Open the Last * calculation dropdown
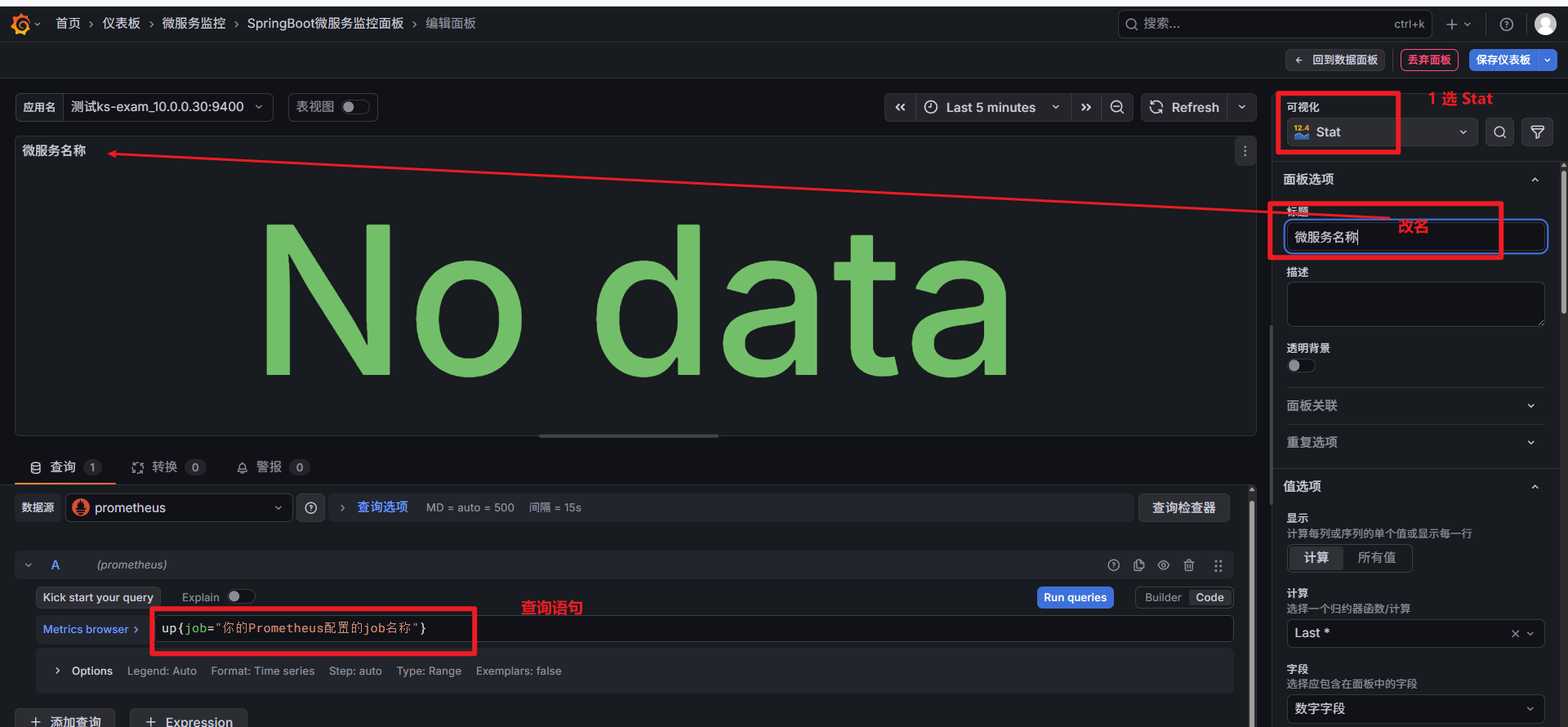The image size is (1568, 727). (x=1415, y=633)
